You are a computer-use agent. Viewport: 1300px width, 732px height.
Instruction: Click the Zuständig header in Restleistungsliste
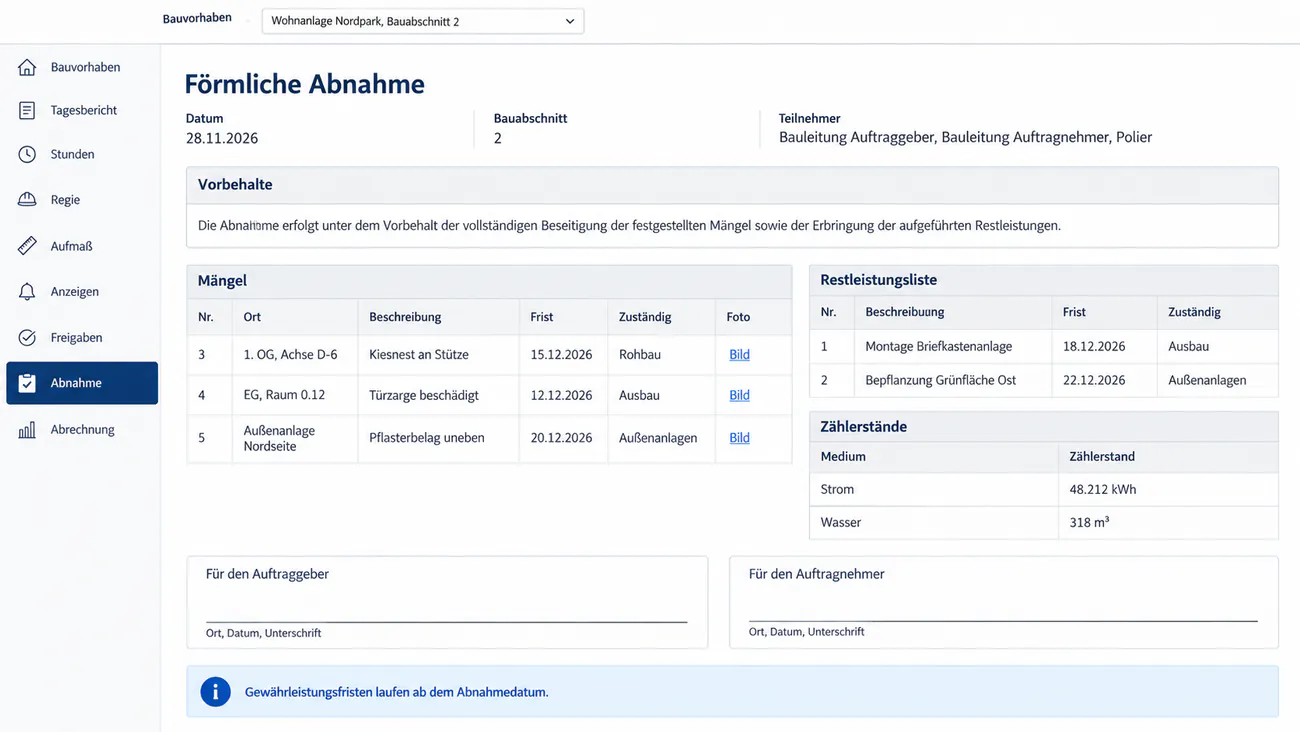(1194, 312)
